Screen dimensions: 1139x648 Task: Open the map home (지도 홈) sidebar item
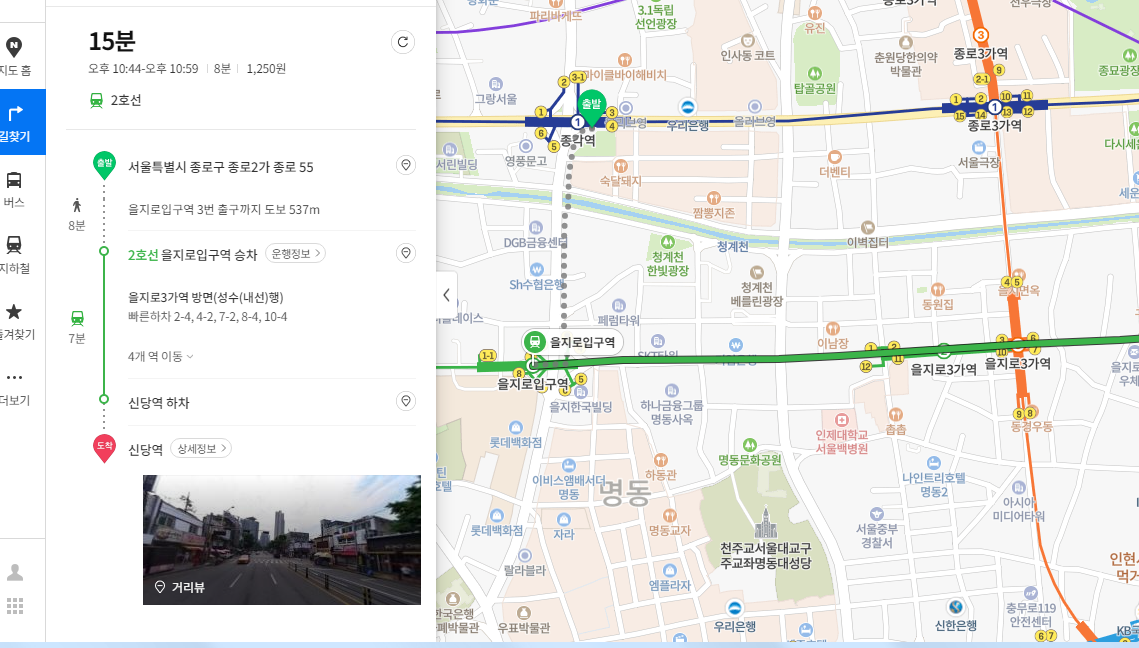[15, 57]
